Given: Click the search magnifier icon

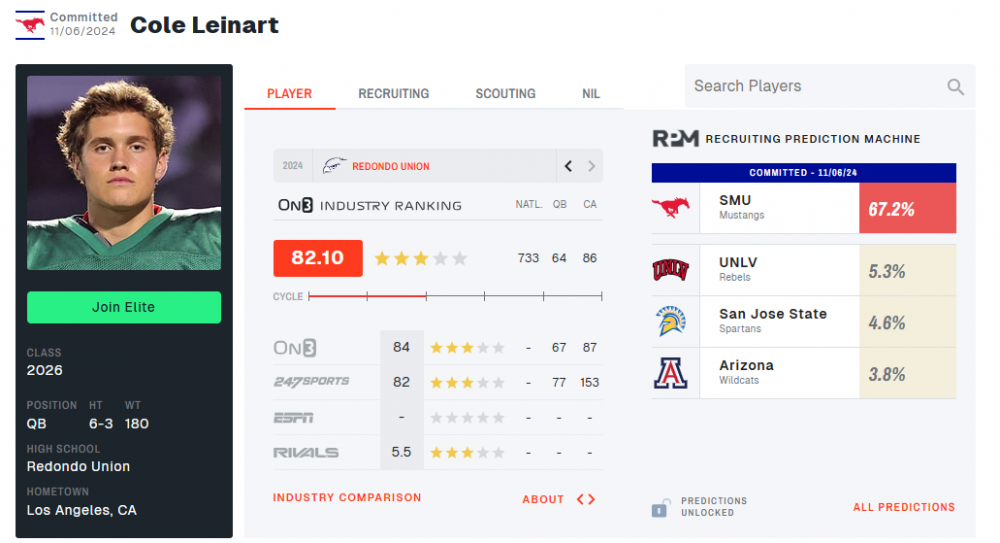Looking at the screenshot, I should [956, 87].
